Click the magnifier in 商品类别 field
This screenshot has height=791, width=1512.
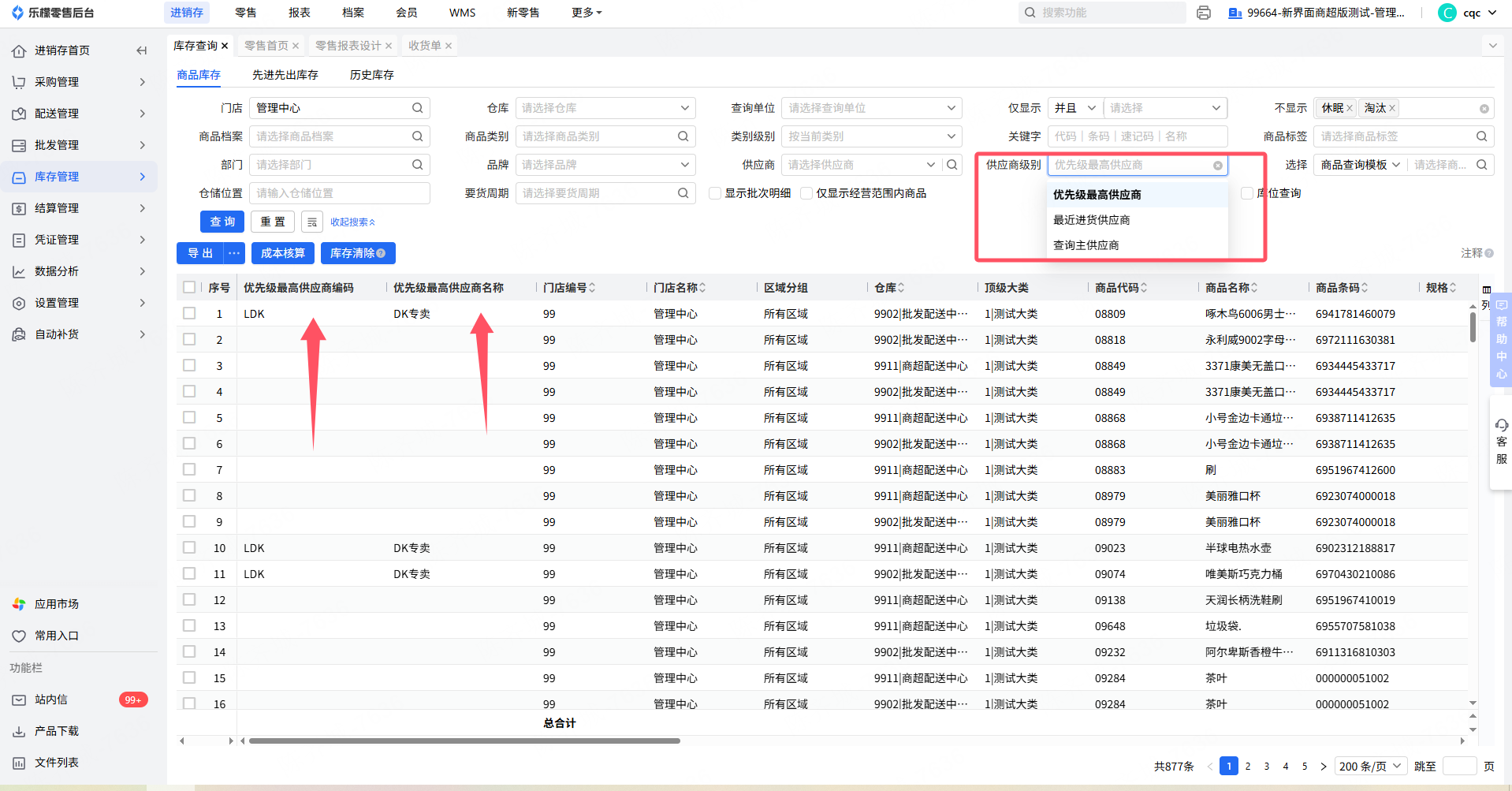point(683,136)
